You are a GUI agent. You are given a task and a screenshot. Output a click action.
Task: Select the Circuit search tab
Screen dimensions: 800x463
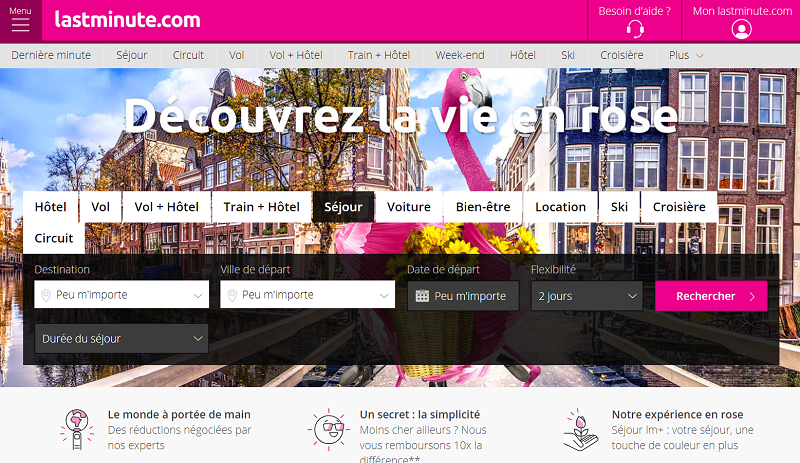coord(54,238)
